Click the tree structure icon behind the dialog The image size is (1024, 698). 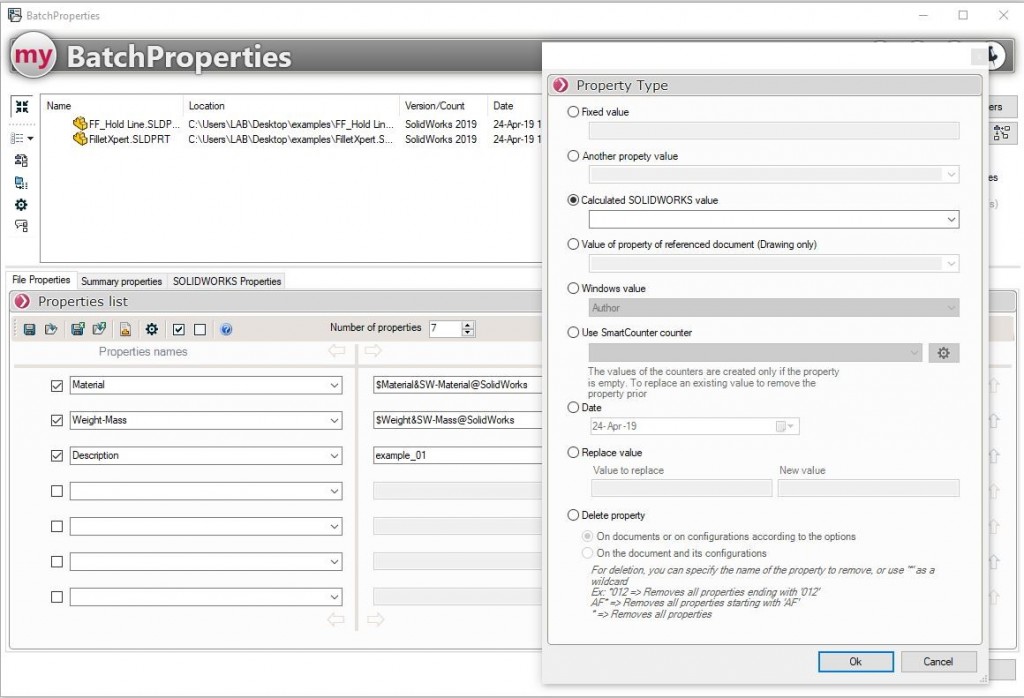1001,133
